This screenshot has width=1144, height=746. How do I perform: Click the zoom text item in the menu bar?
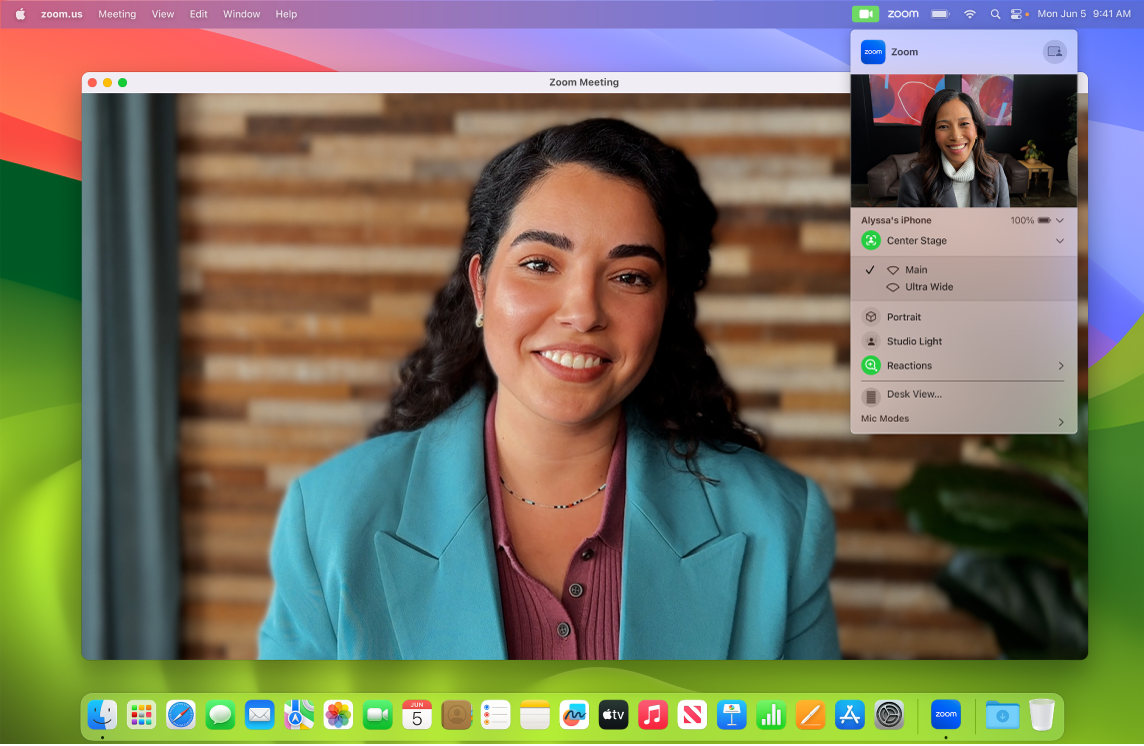coord(902,14)
